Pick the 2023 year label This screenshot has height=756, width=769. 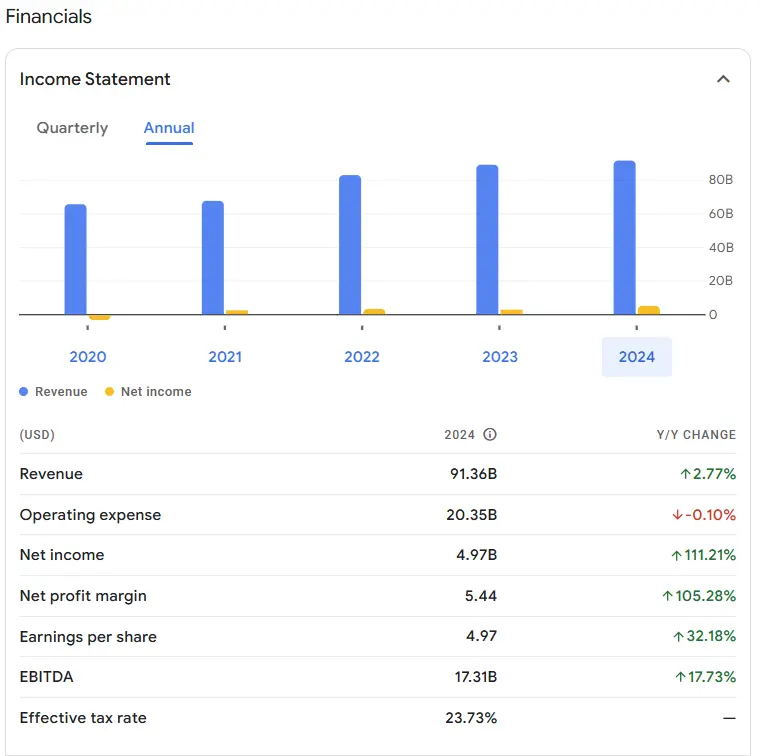(x=500, y=357)
